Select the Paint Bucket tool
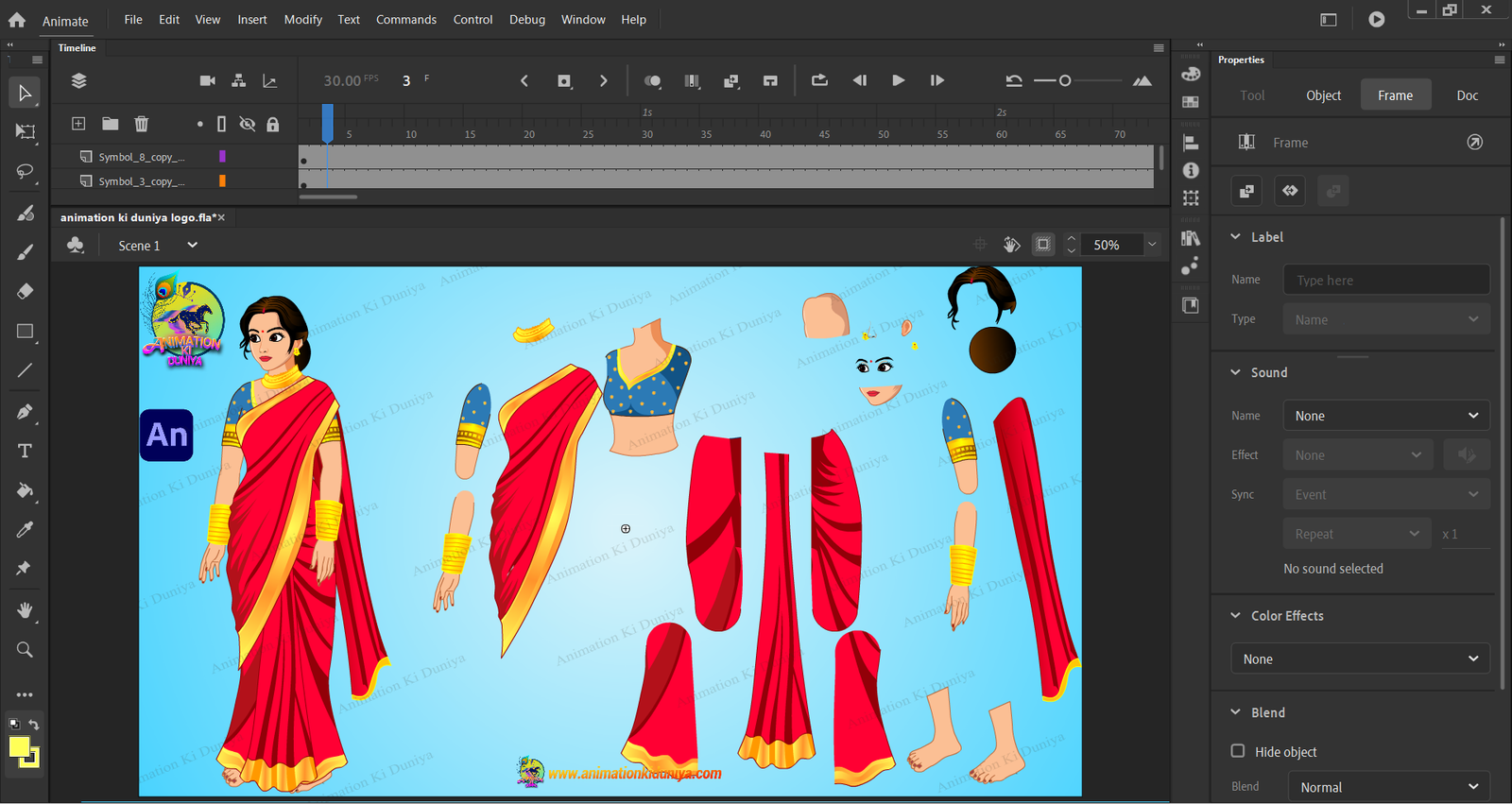Screen dimensions: 1512x804 (x=26, y=490)
